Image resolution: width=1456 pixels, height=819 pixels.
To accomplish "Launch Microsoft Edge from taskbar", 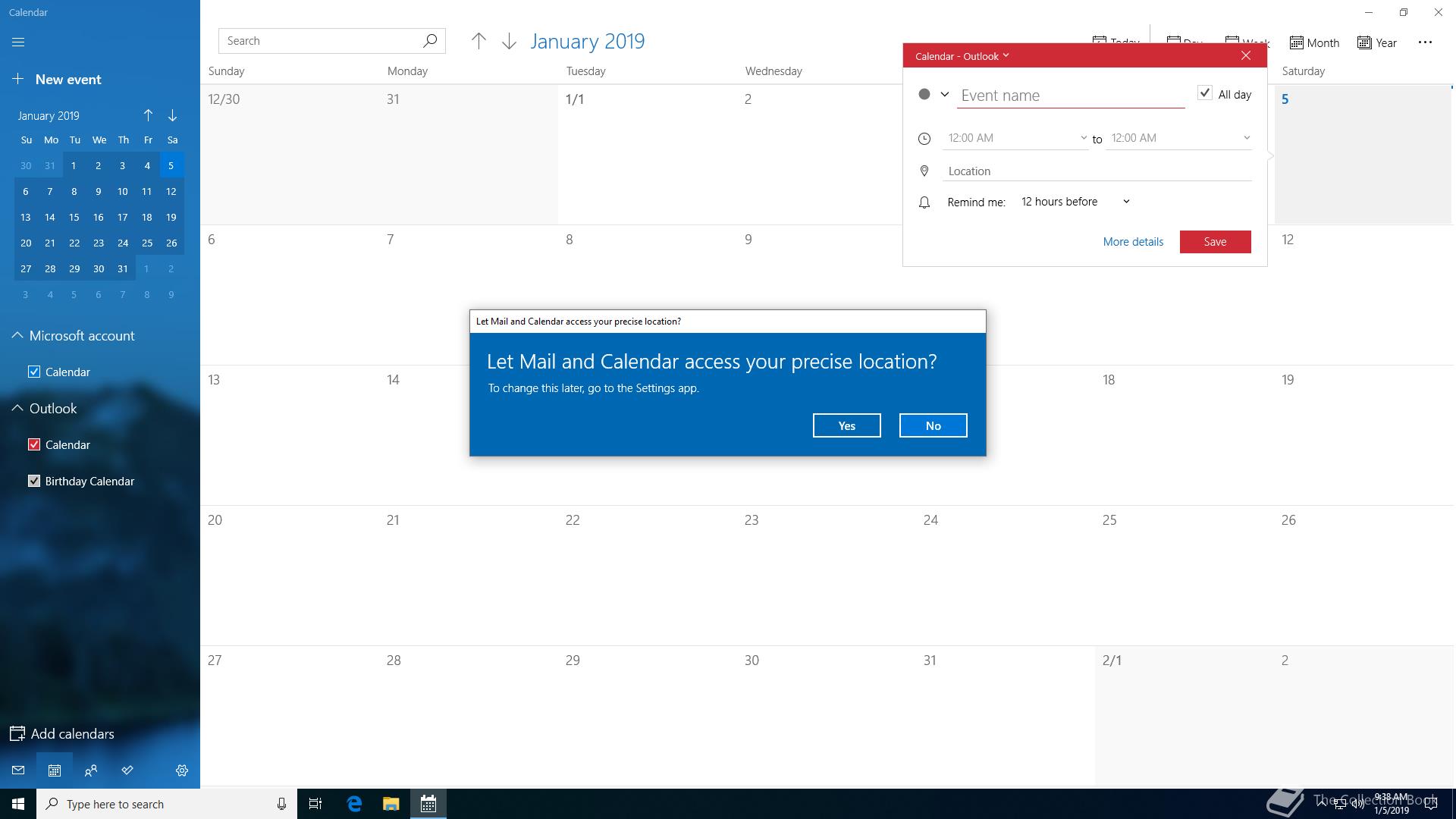I will click(x=354, y=804).
